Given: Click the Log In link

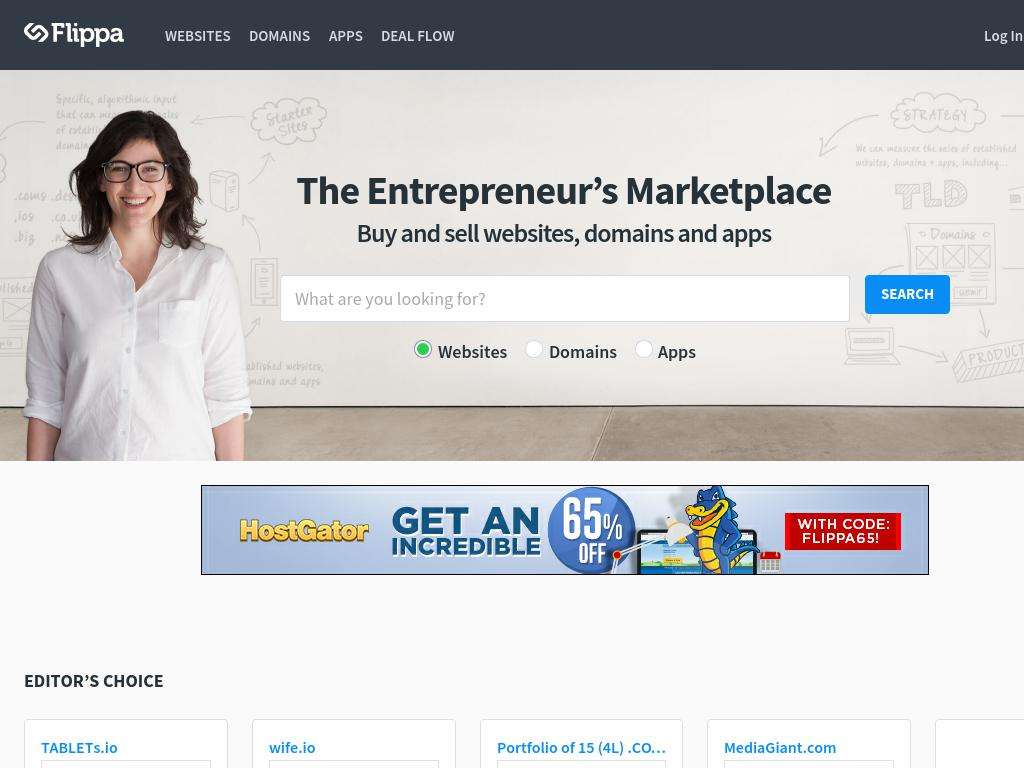Looking at the screenshot, I should (x=1003, y=36).
